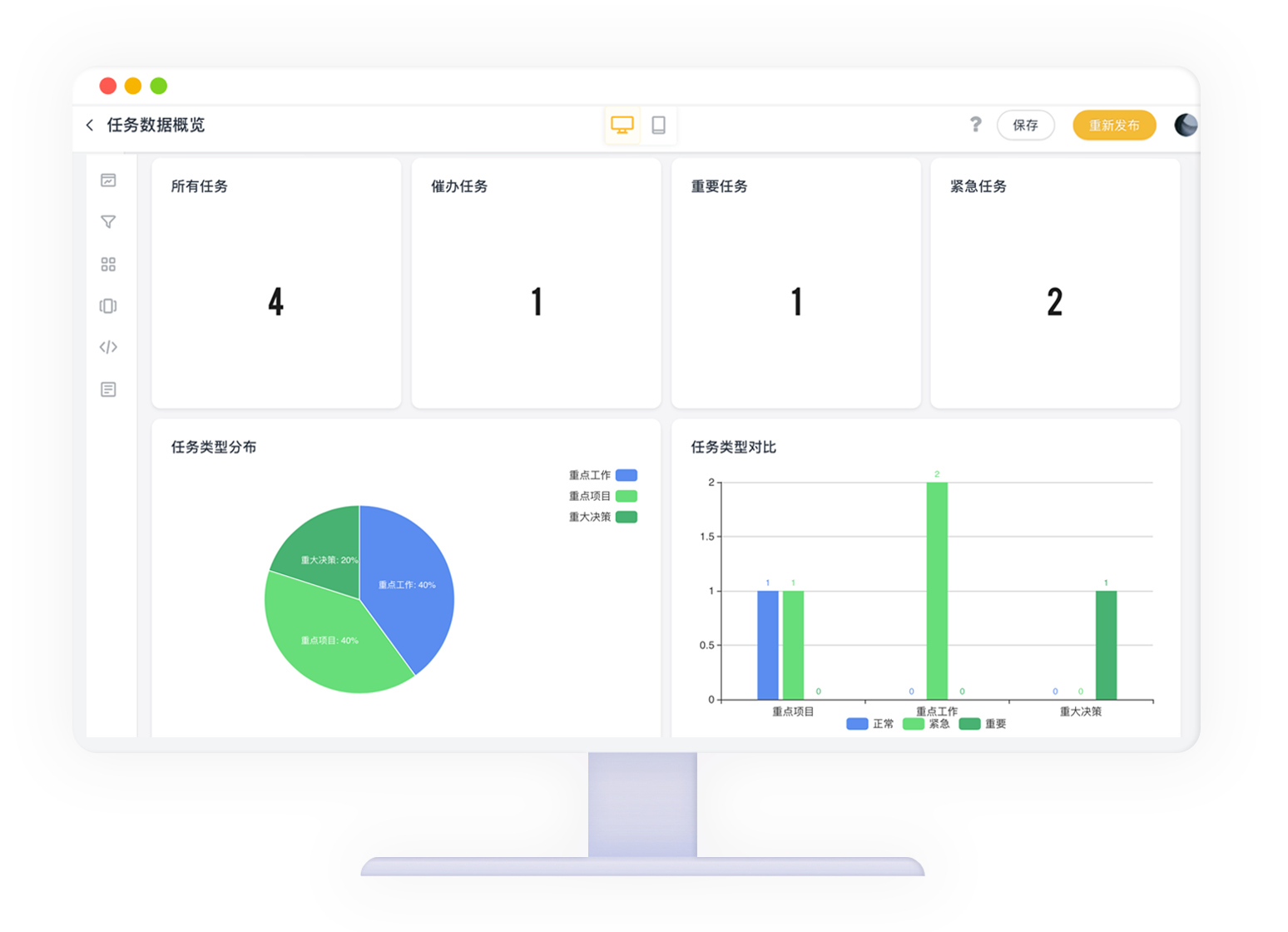Image resolution: width=1288 pixels, height=932 pixels.
Task: Select the 所有任务 card
Action: pos(276,283)
